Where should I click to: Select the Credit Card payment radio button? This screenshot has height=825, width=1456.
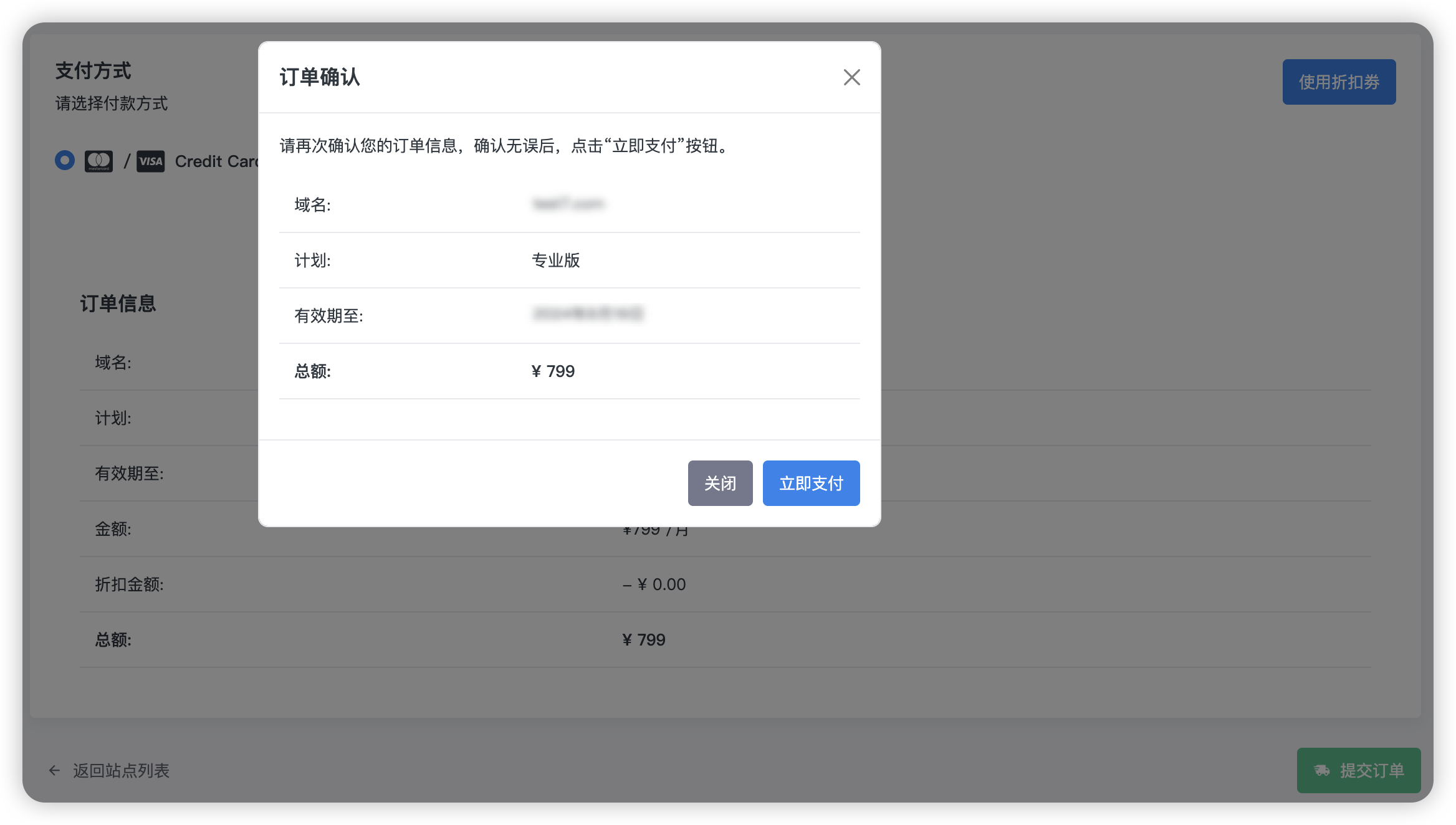click(x=65, y=161)
